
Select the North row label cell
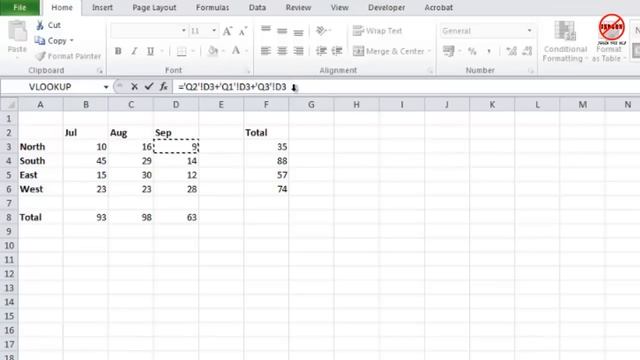click(x=40, y=147)
